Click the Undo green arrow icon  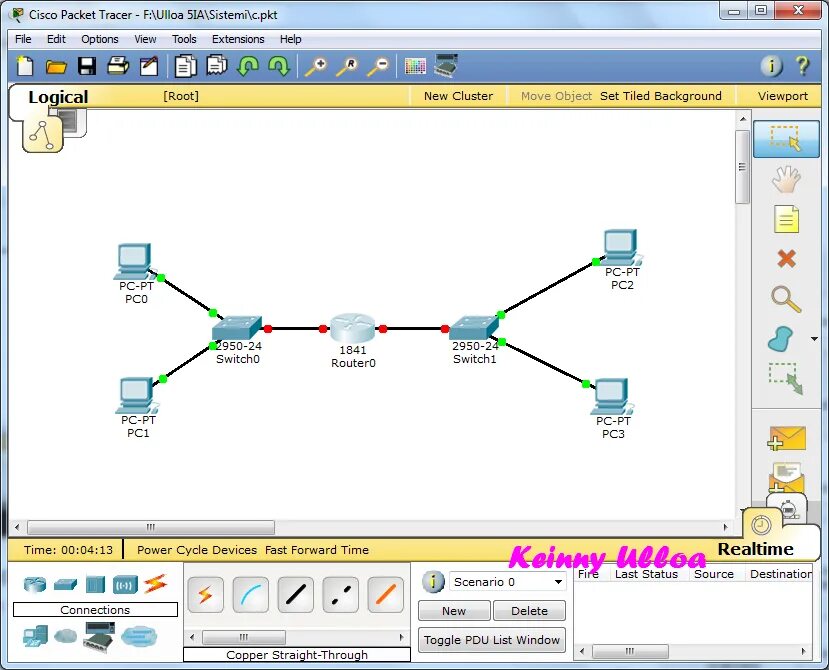[x=247, y=66]
